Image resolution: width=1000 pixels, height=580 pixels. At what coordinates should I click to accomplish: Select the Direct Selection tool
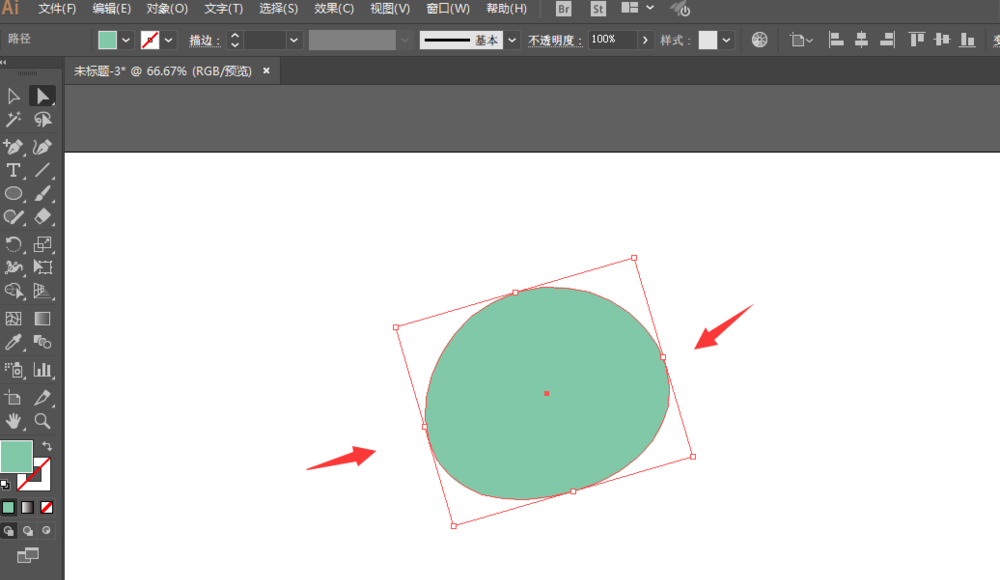click(42, 96)
